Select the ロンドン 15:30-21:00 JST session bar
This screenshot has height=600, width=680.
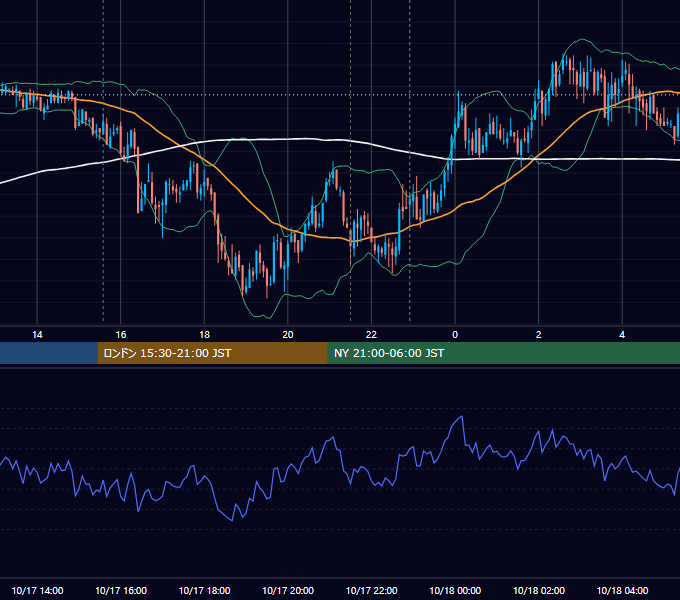click(x=212, y=353)
